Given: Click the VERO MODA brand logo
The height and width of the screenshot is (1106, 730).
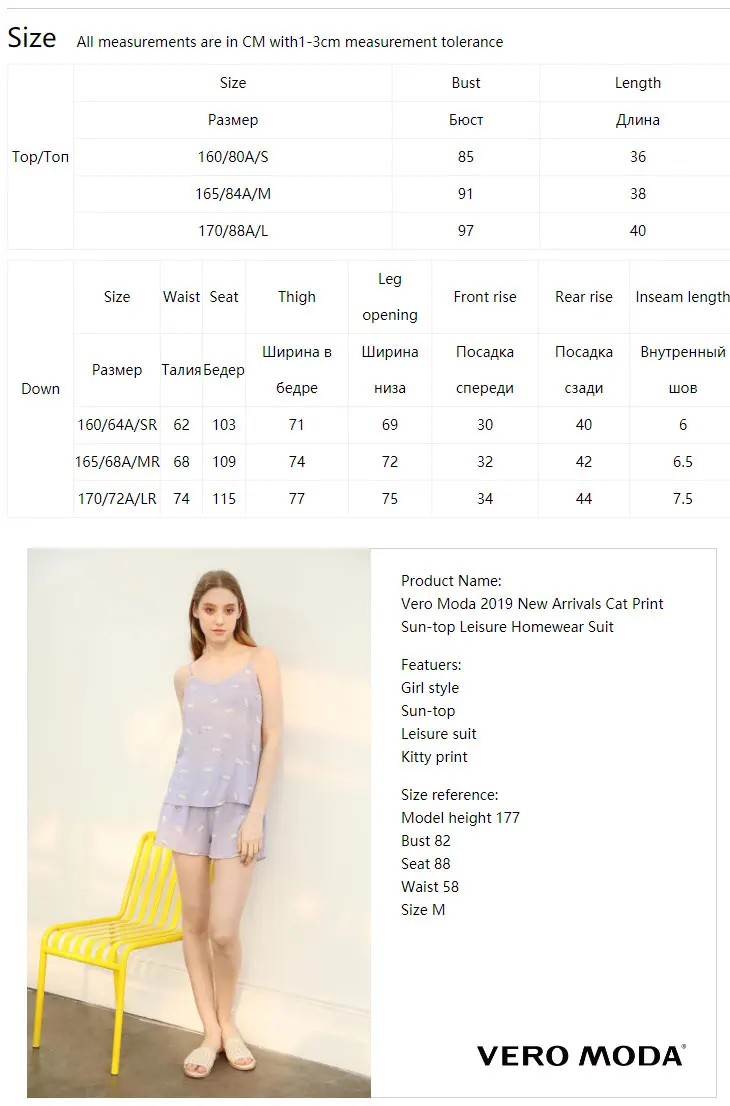Looking at the screenshot, I should [581, 1056].
